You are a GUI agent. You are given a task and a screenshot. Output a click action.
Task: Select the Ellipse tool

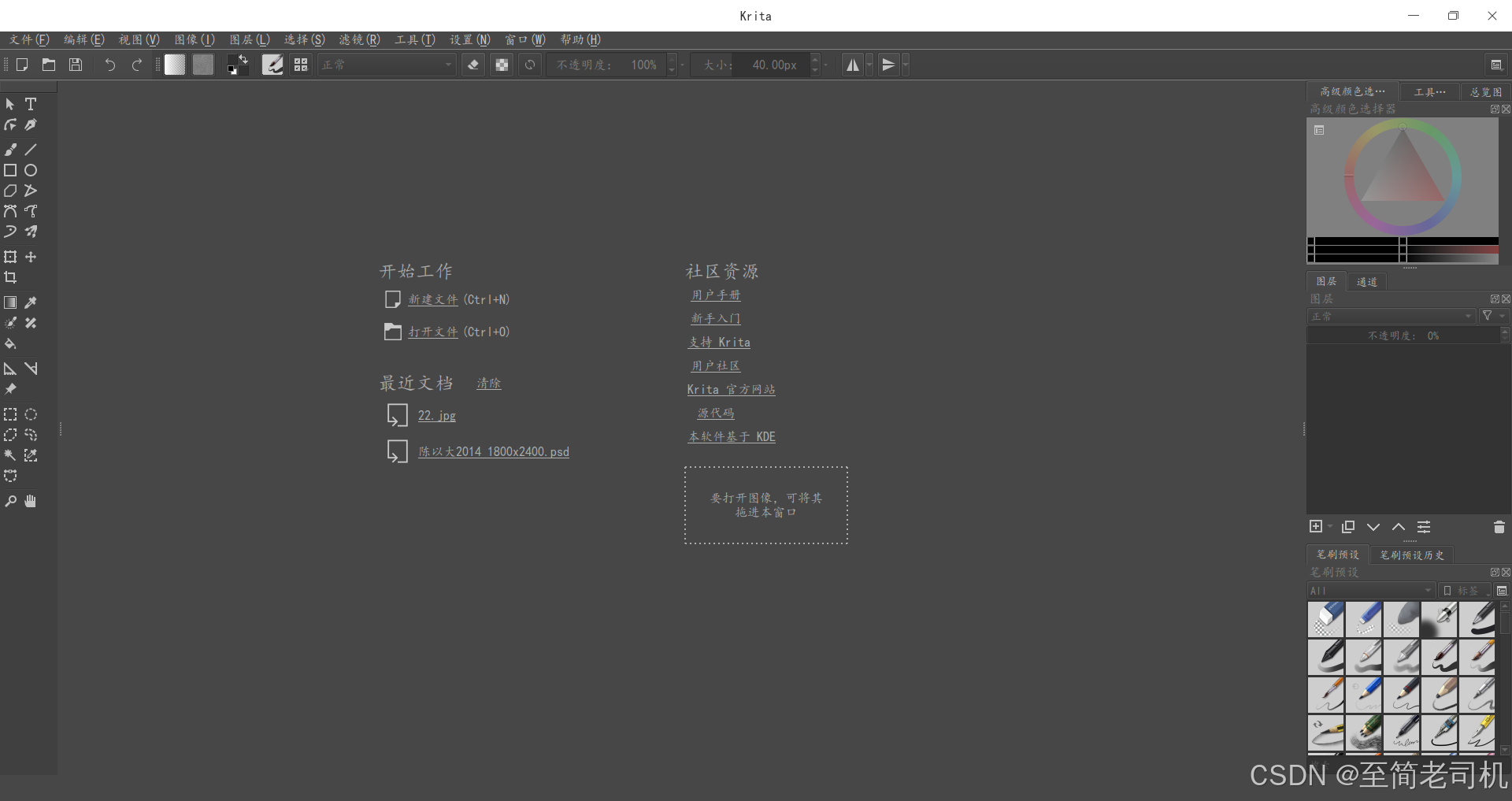(x=31, y=170)
